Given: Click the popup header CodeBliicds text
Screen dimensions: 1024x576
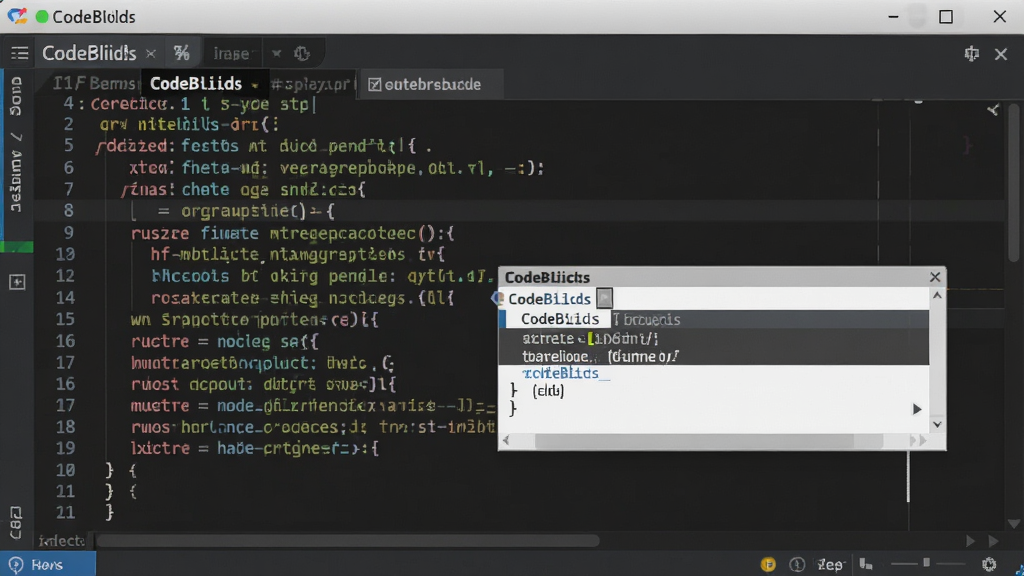Looking at the screenshot, I should point(547,278).
